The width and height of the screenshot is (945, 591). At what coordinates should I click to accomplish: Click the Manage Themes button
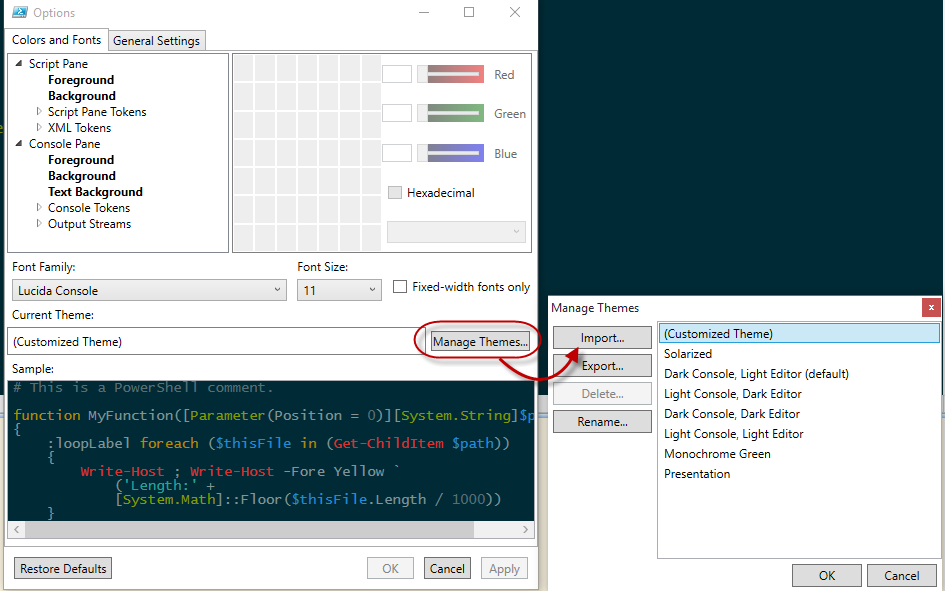click(480, 342)
